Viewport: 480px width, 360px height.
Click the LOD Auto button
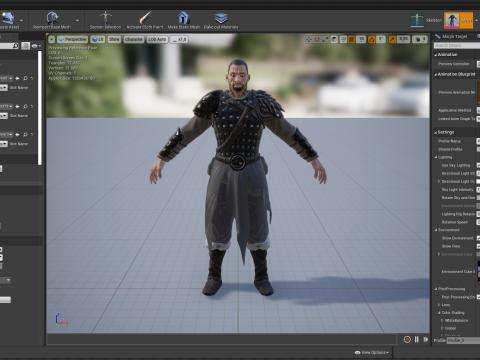157,39
